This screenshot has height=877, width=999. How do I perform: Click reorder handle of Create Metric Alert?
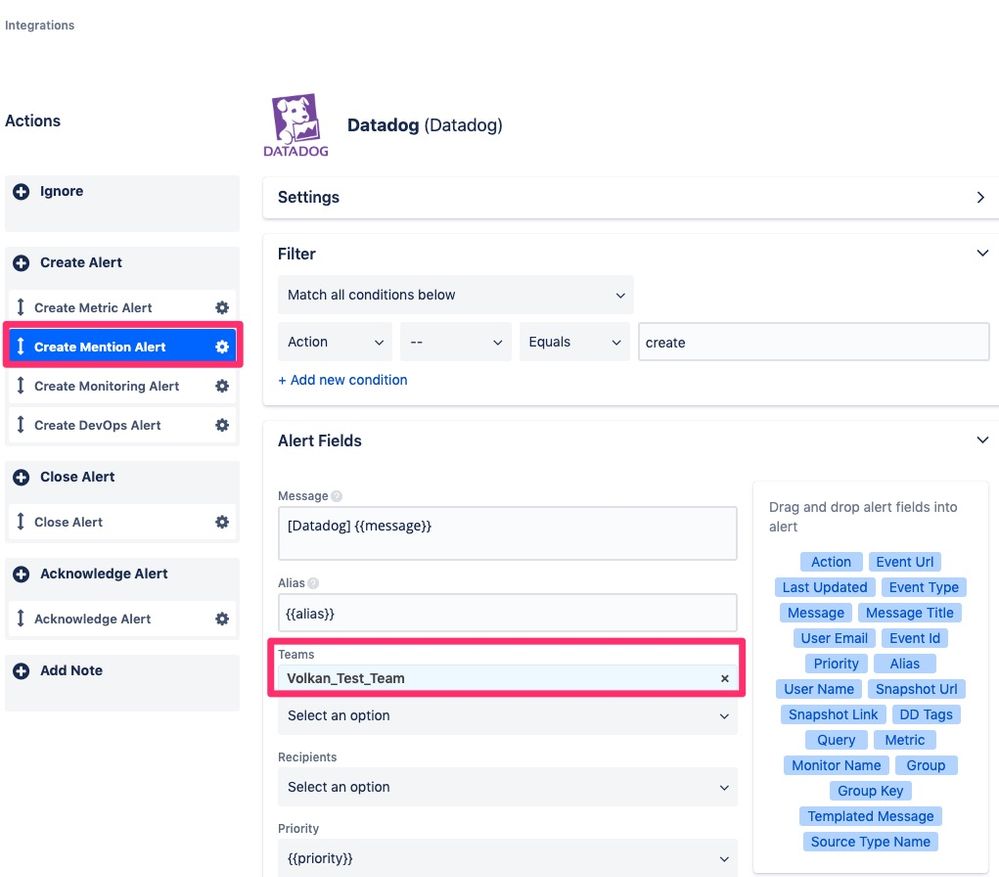(x=20, y=307)
